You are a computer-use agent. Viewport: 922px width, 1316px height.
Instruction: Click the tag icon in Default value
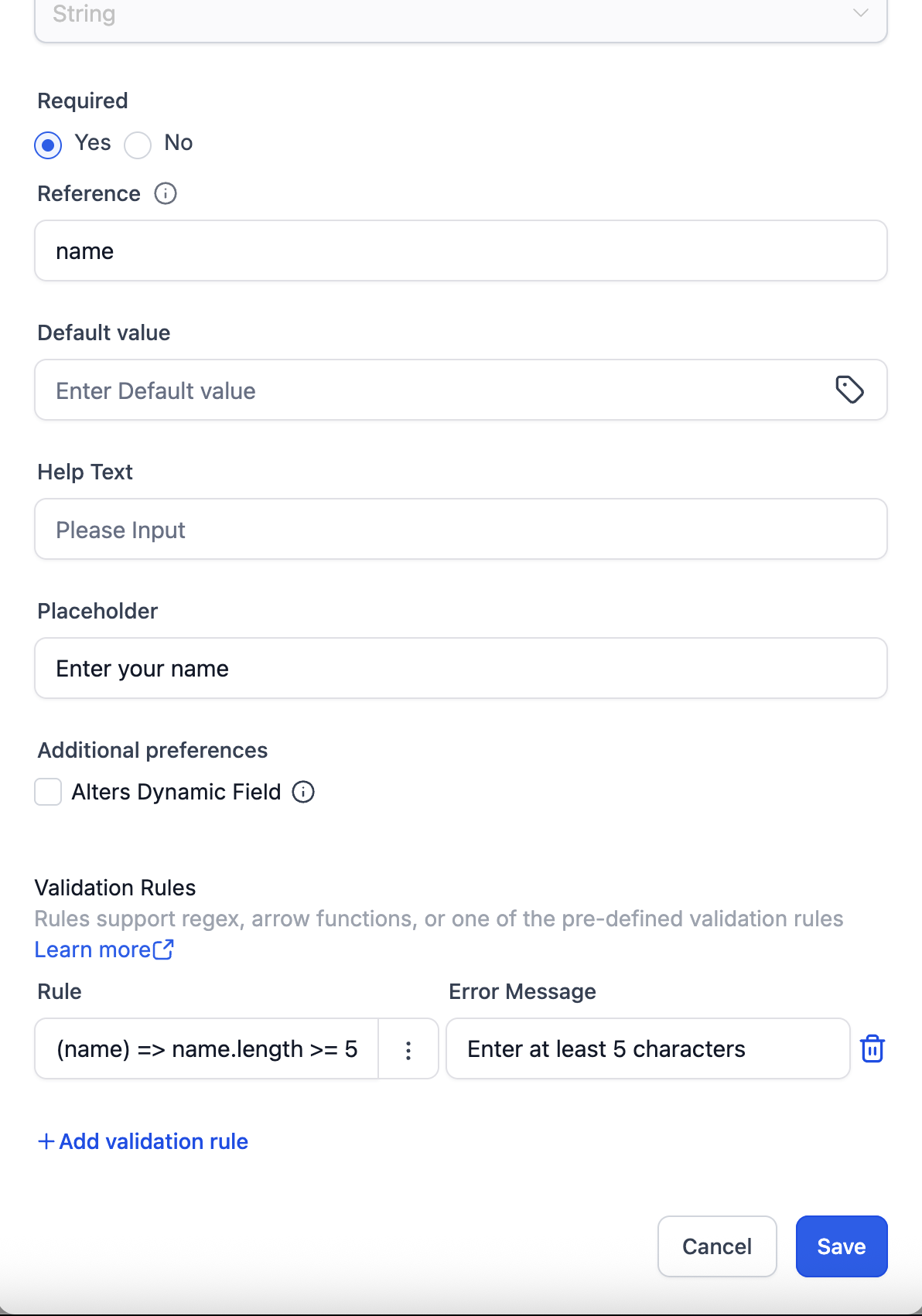pyautogui.click(x=849, y=390)
